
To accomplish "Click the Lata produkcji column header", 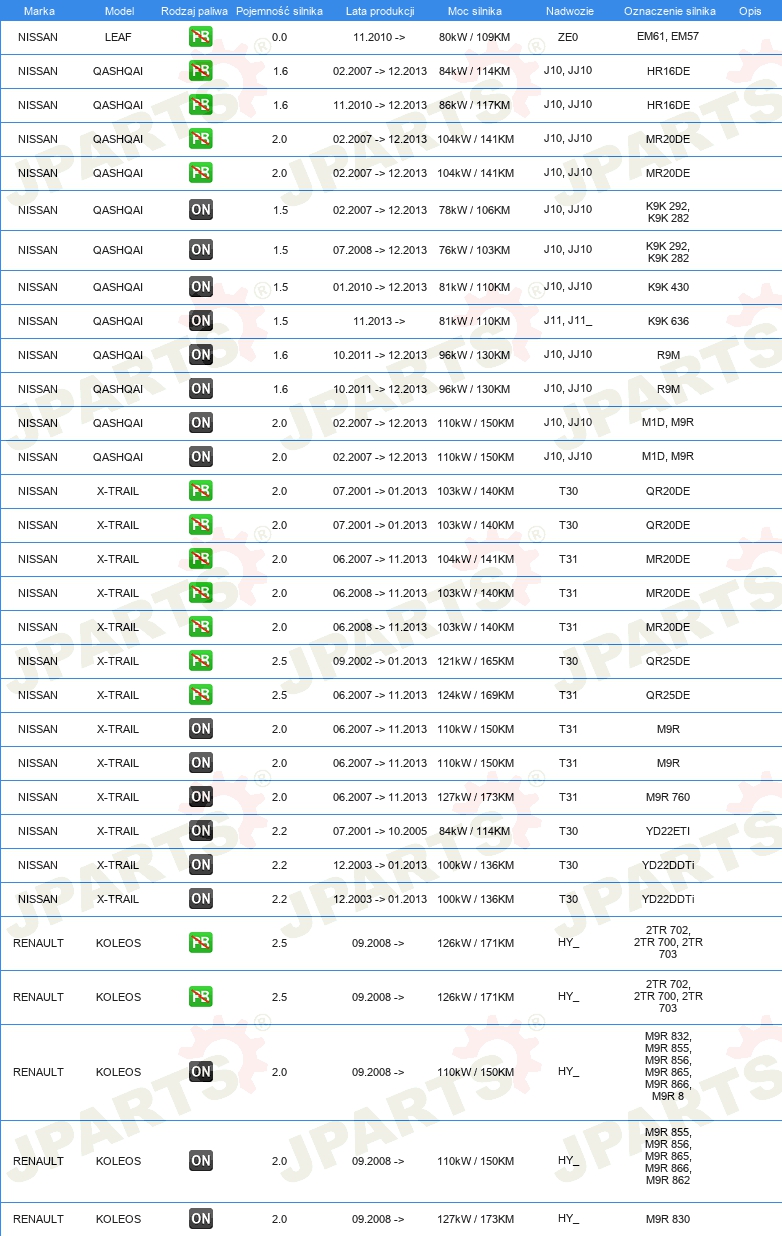I will pyautogui.click(x=380, y=11).
